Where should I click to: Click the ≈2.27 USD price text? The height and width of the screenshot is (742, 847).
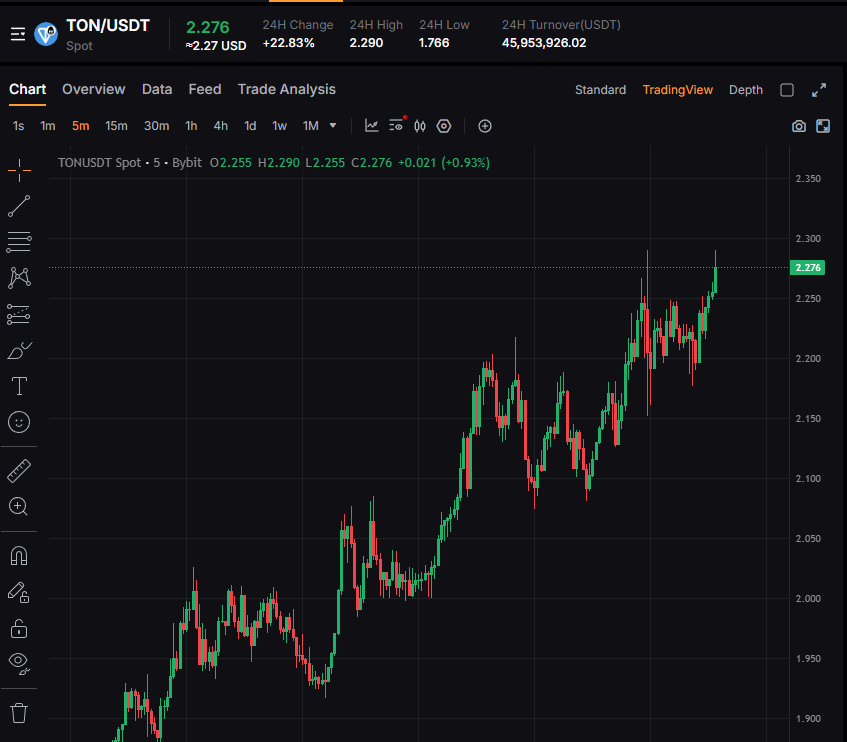(216, 46)
